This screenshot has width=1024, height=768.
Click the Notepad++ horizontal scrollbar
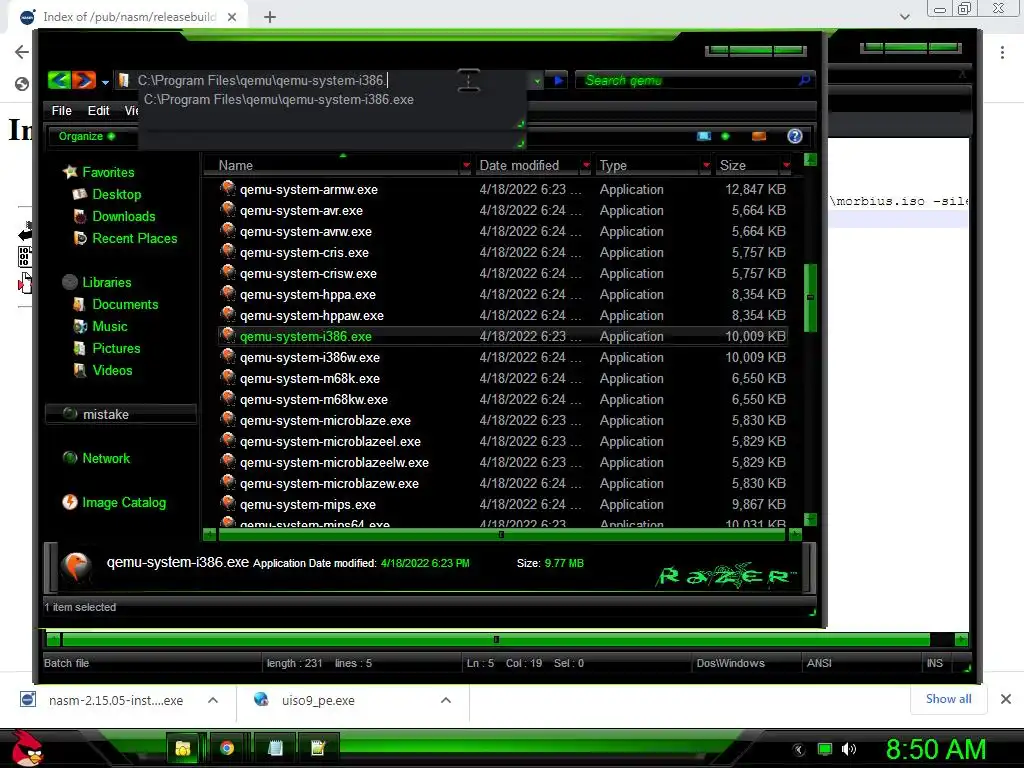496,639
